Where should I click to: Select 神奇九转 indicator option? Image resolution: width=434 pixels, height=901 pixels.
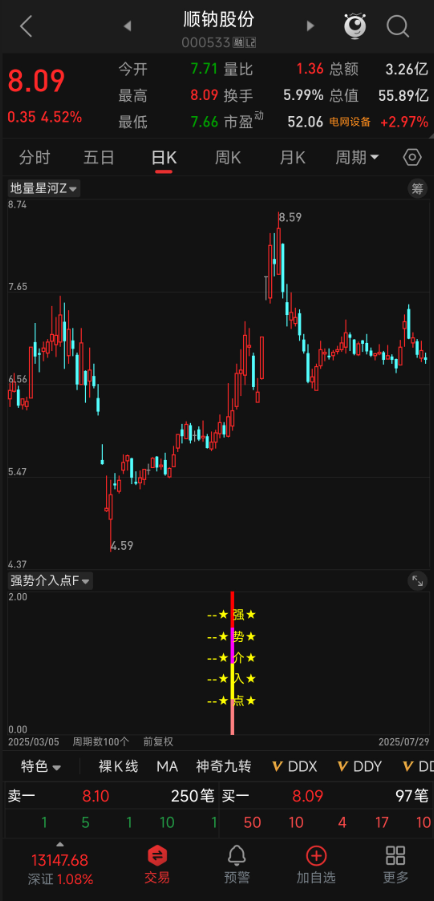224,767
